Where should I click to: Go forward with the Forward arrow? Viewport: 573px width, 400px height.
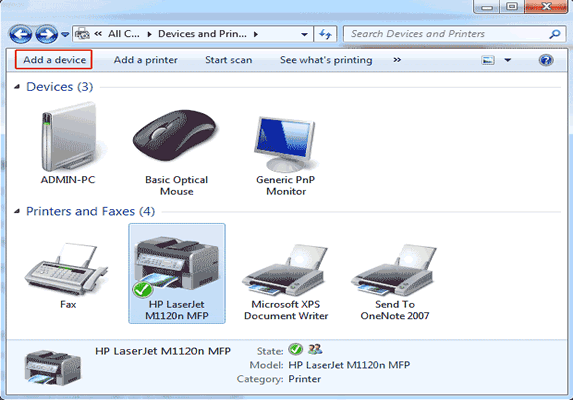pyautogui.click(x=46, y=34)
